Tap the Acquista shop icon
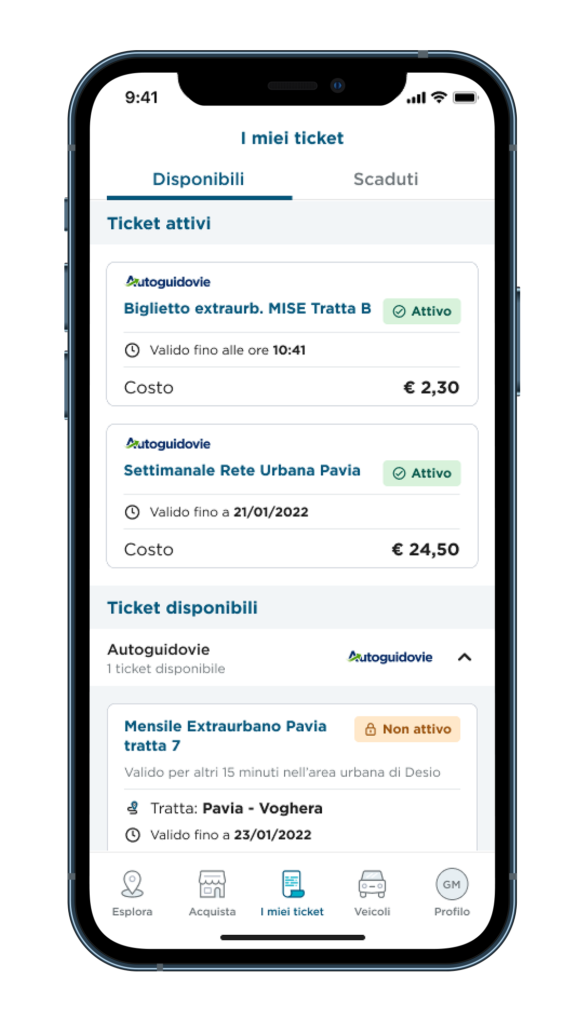This screenshot has width=585, height=1024. tap(212, 884)
